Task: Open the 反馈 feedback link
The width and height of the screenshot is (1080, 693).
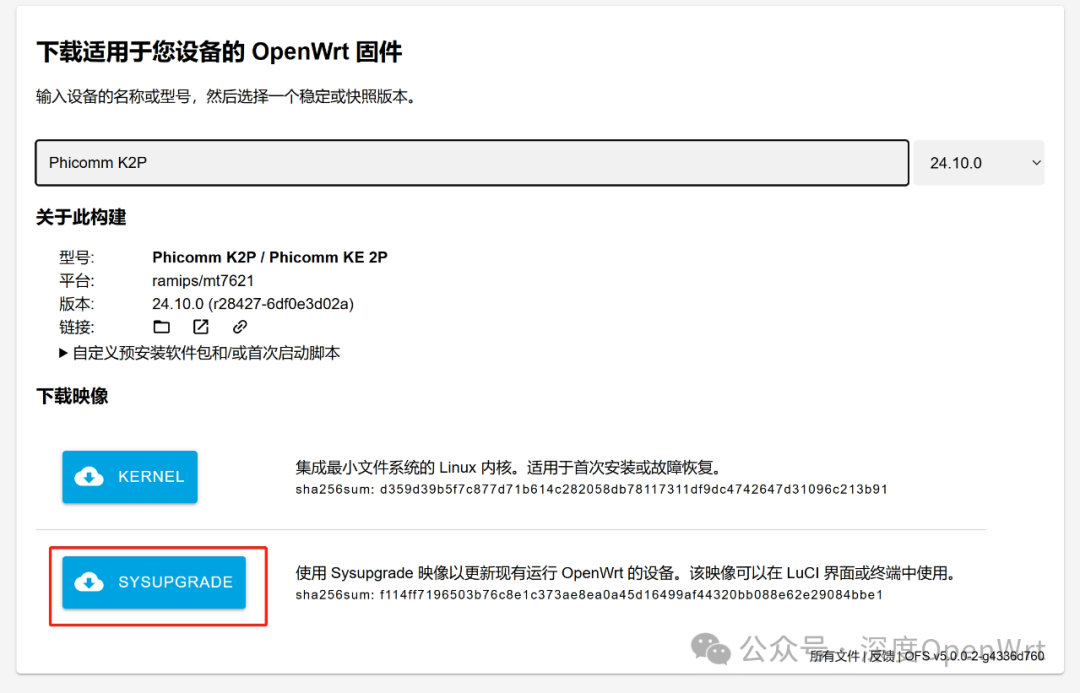Action: [881, 657]
